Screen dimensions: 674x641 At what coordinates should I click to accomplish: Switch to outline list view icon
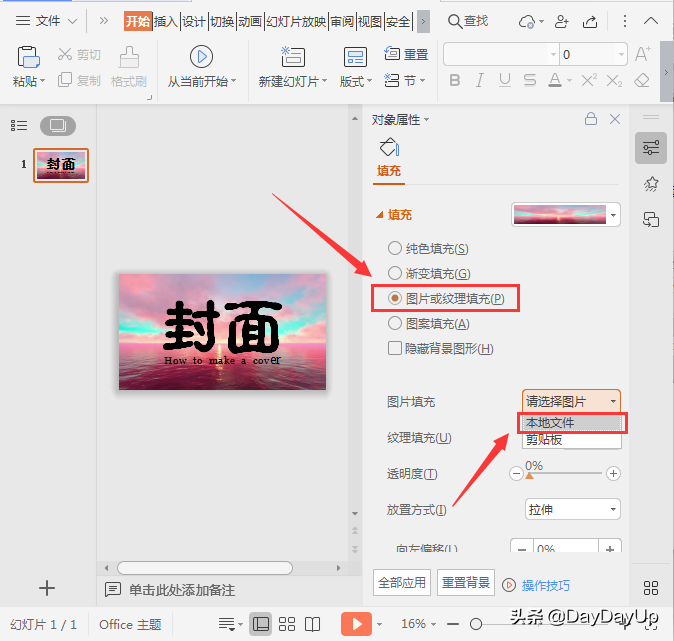tap(19, 126)
